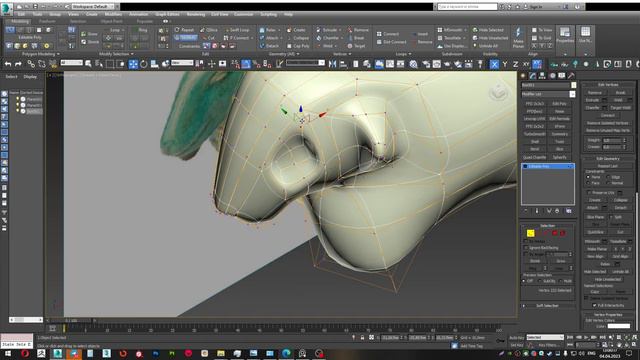Expand the Soft Selection rollout
The image size is (640, 360).
(548, 305)
